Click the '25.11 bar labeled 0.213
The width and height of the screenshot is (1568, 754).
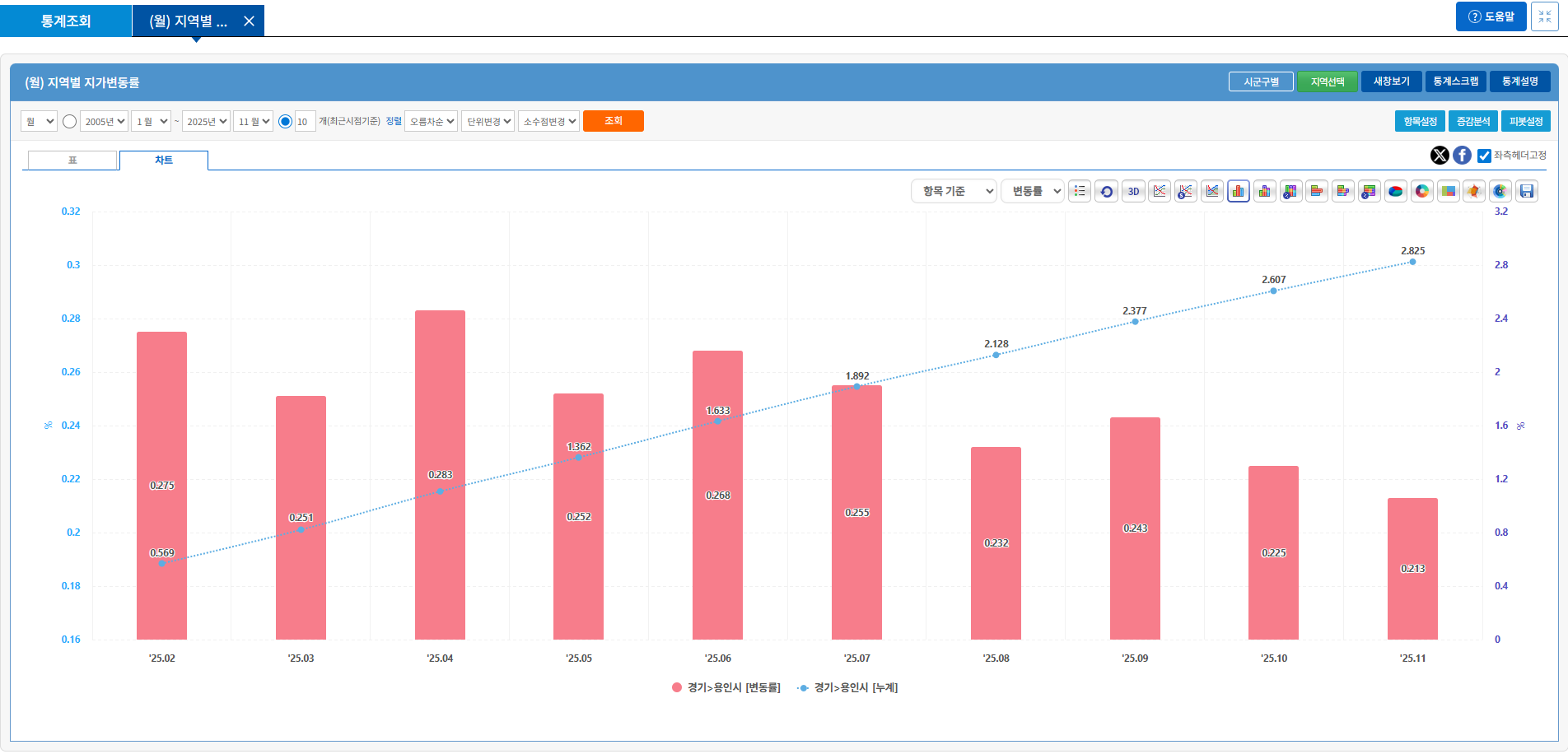click(x=1412, y=569)
